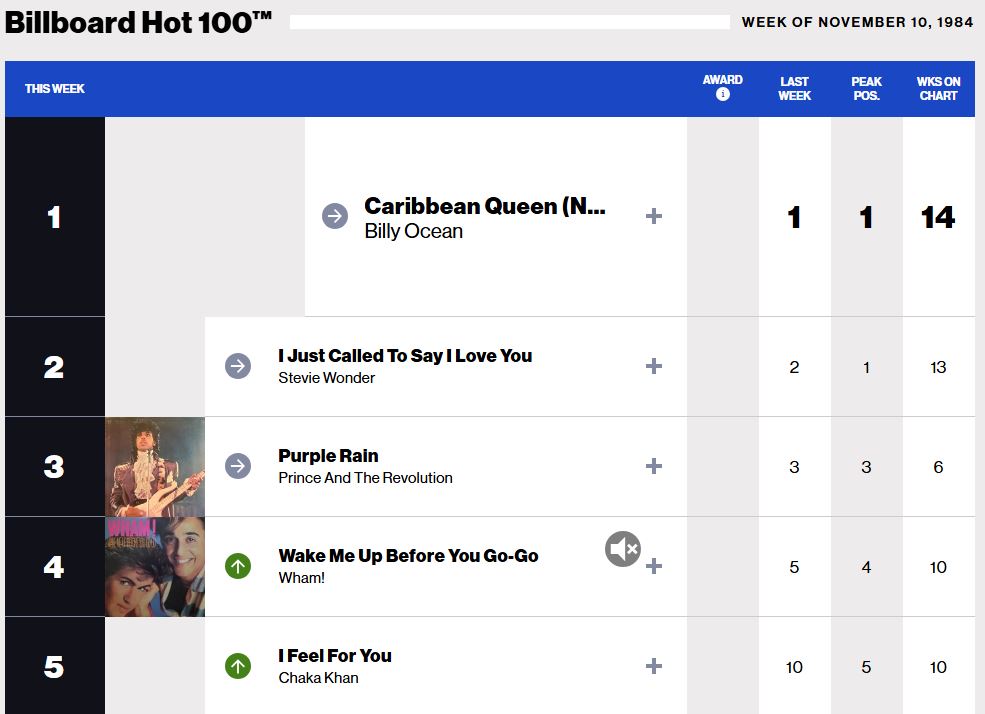The image size is (985, 714).
Task: Click the Award info icon
Action: point(722,95)
